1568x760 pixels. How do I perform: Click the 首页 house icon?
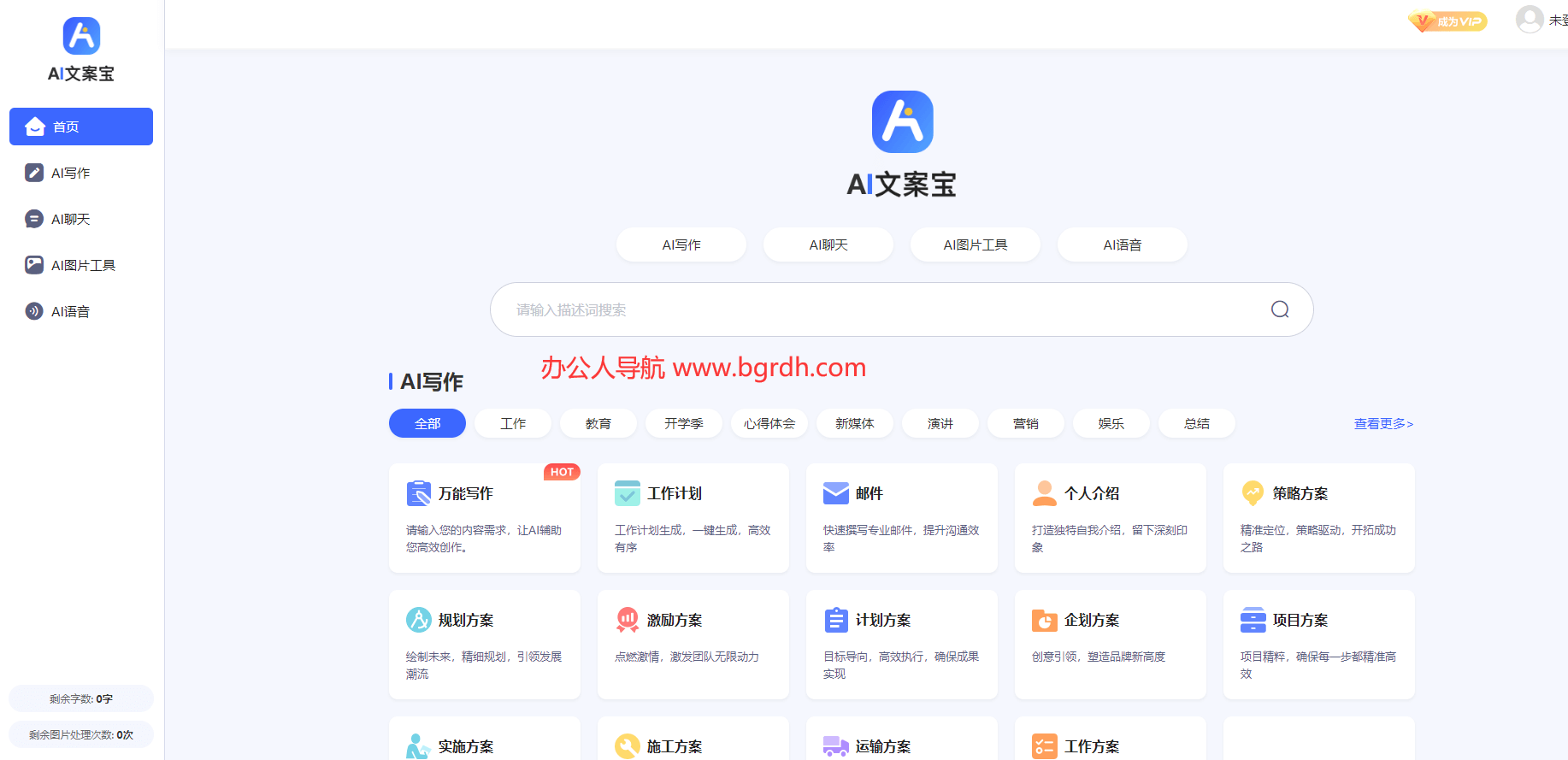point(35,127)
